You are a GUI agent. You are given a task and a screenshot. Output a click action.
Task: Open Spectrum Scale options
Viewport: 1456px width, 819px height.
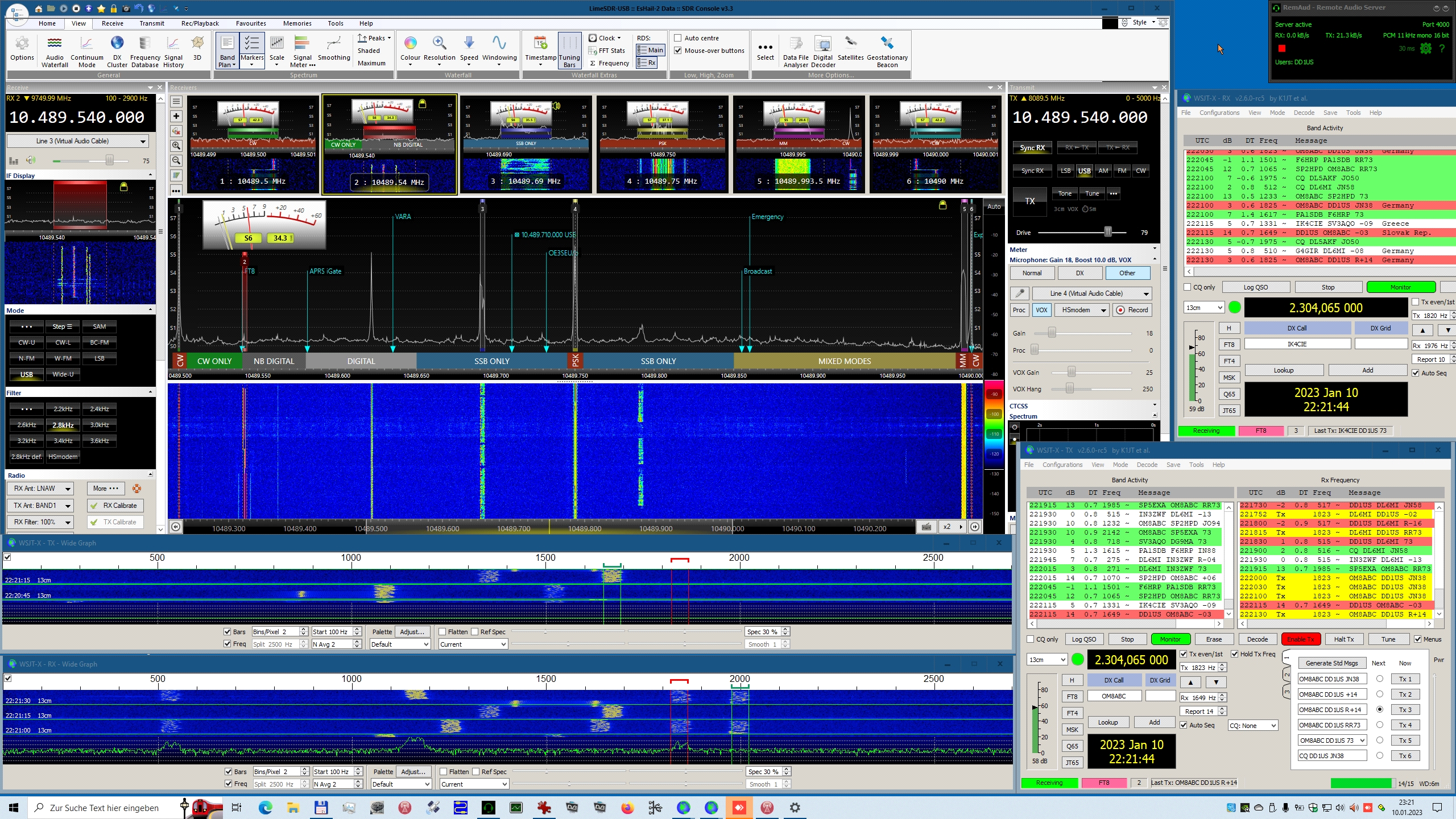pos(277,51)
